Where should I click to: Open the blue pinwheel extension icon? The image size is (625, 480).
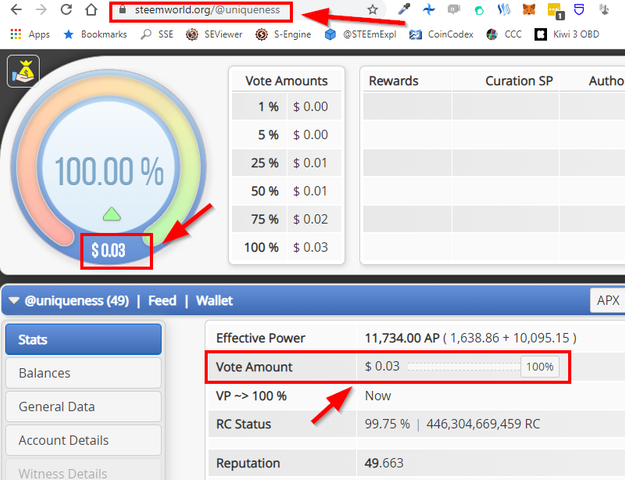429,9
